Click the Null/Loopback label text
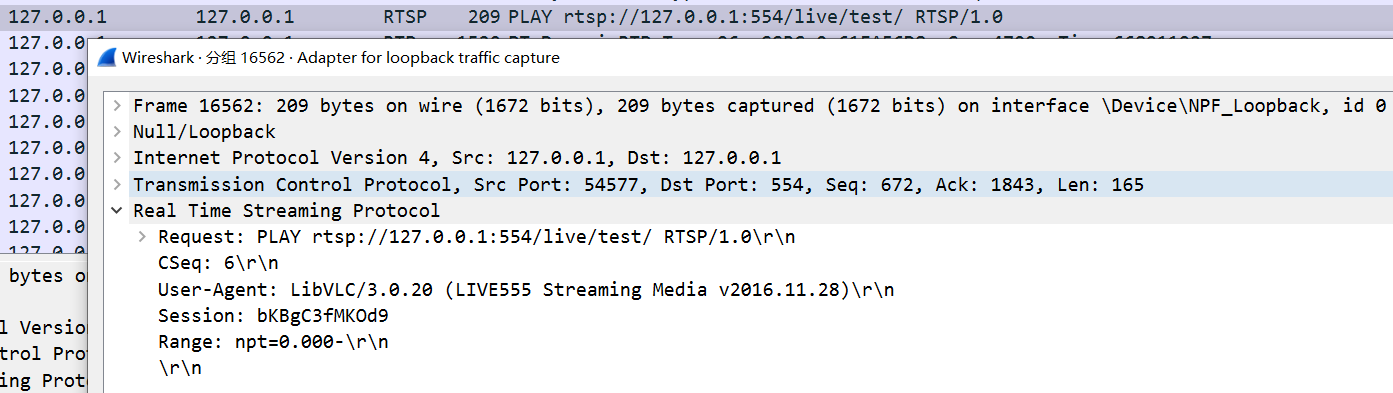 tap(204, 132)
